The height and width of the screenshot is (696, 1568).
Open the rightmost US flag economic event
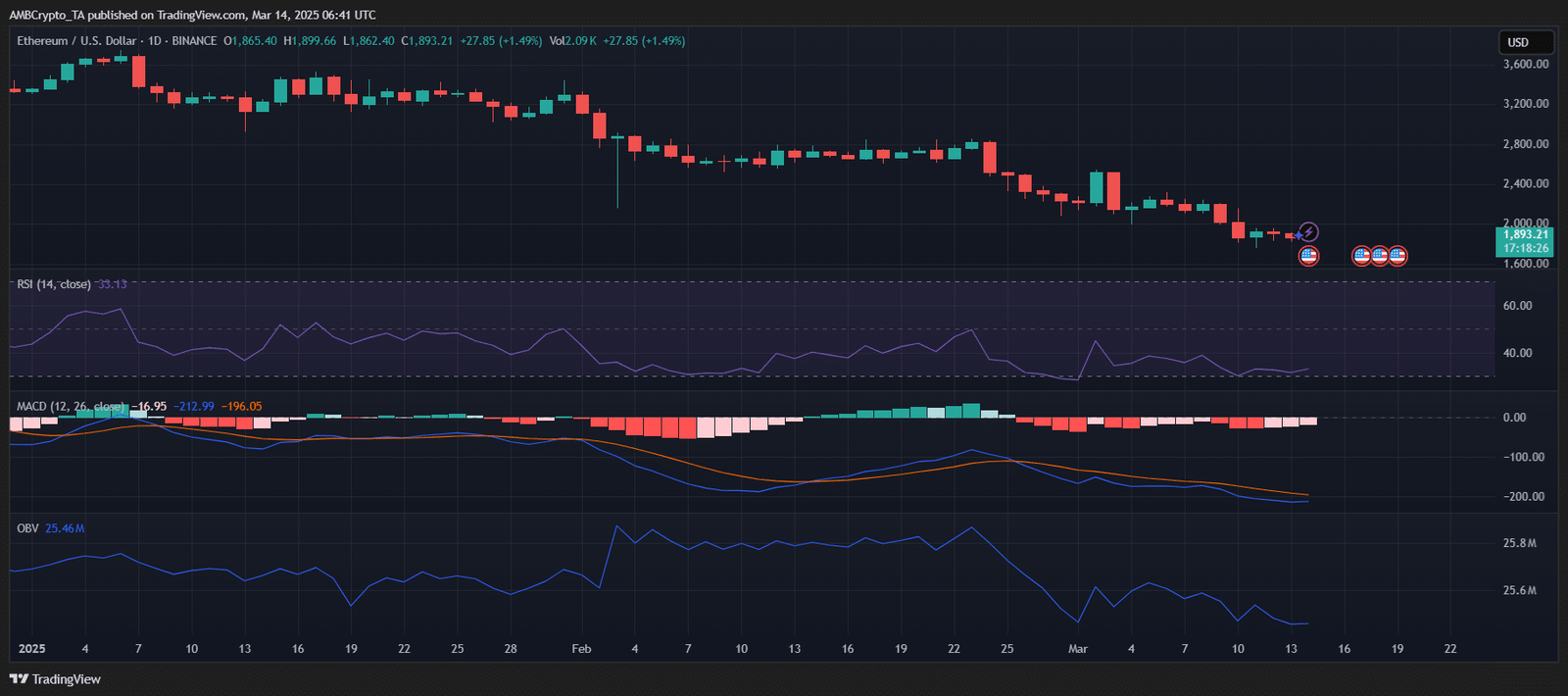[1397, 256]
